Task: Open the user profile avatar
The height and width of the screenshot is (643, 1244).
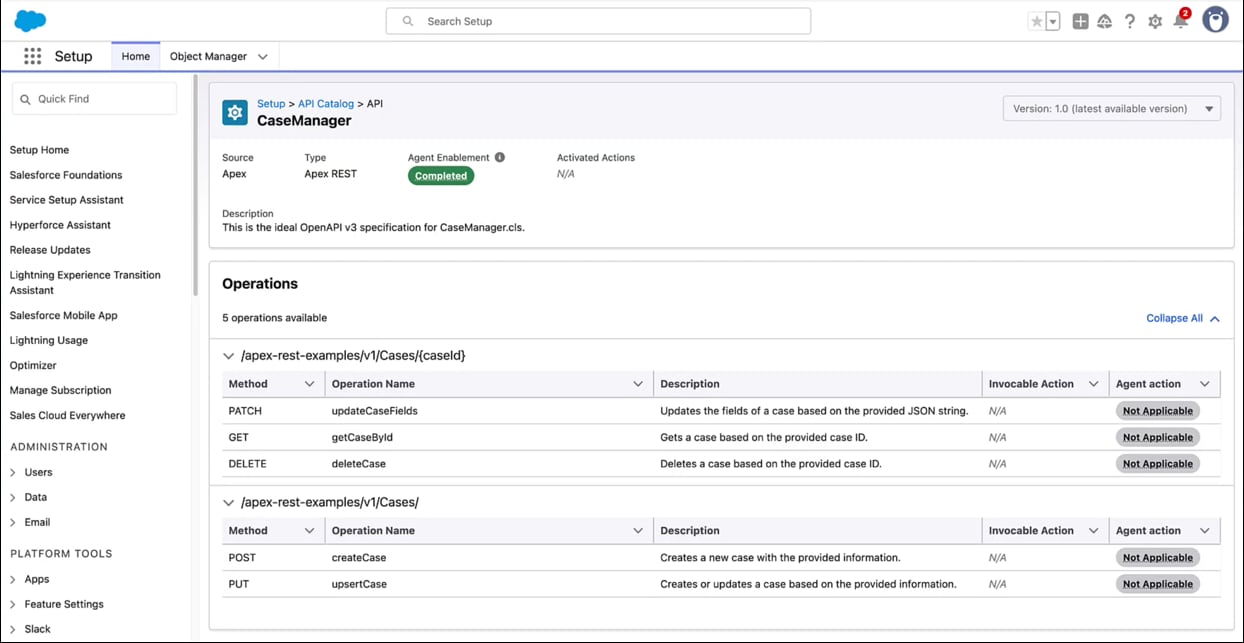Action: tap(1215, 20)
